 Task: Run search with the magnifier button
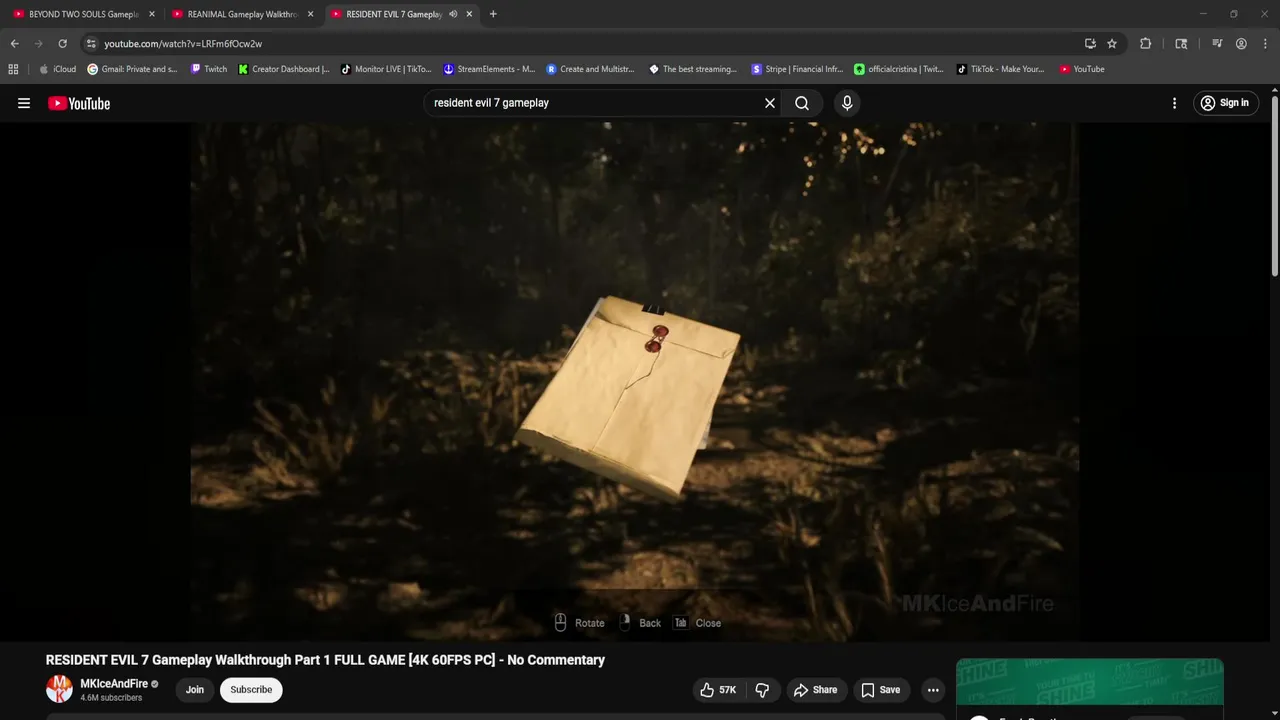coord(802,103)
